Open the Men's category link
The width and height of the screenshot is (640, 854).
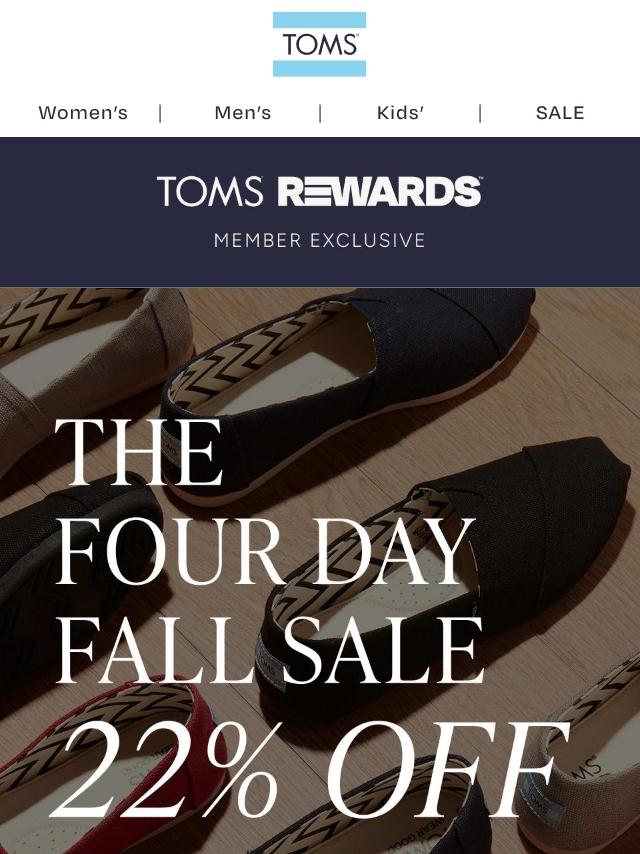[243, 113]
